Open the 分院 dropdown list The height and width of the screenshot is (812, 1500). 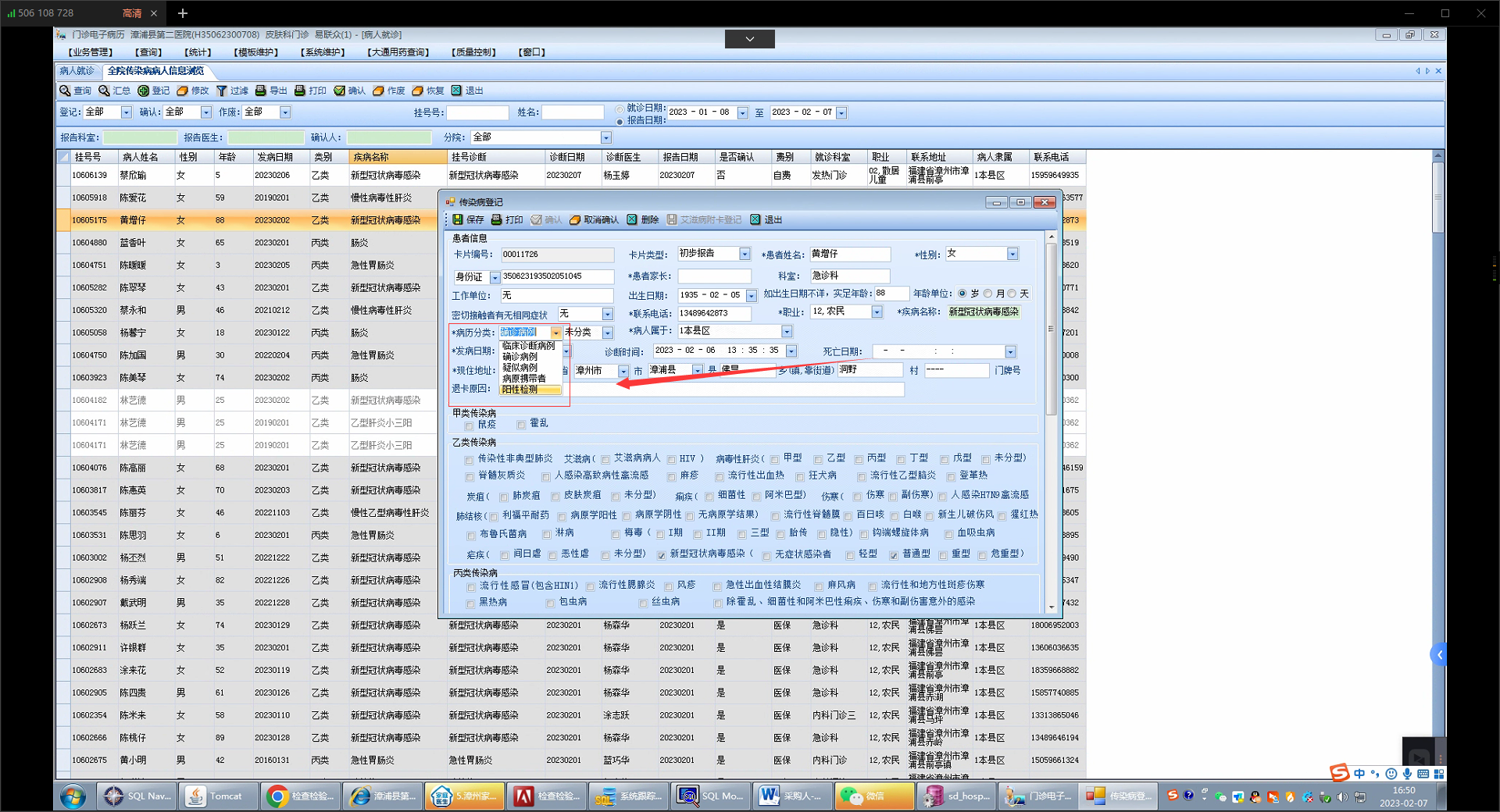tap(605, 138)
